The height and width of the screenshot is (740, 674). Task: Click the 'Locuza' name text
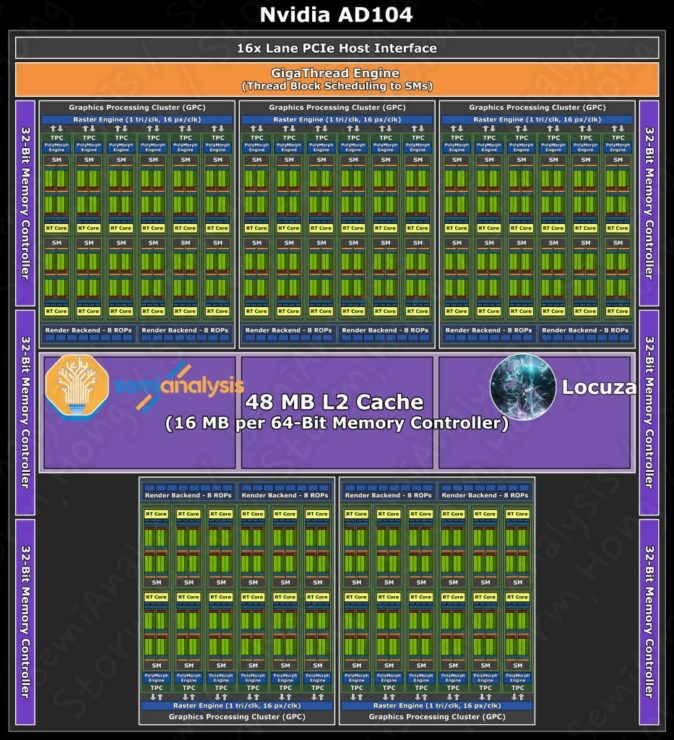[599, 387]
